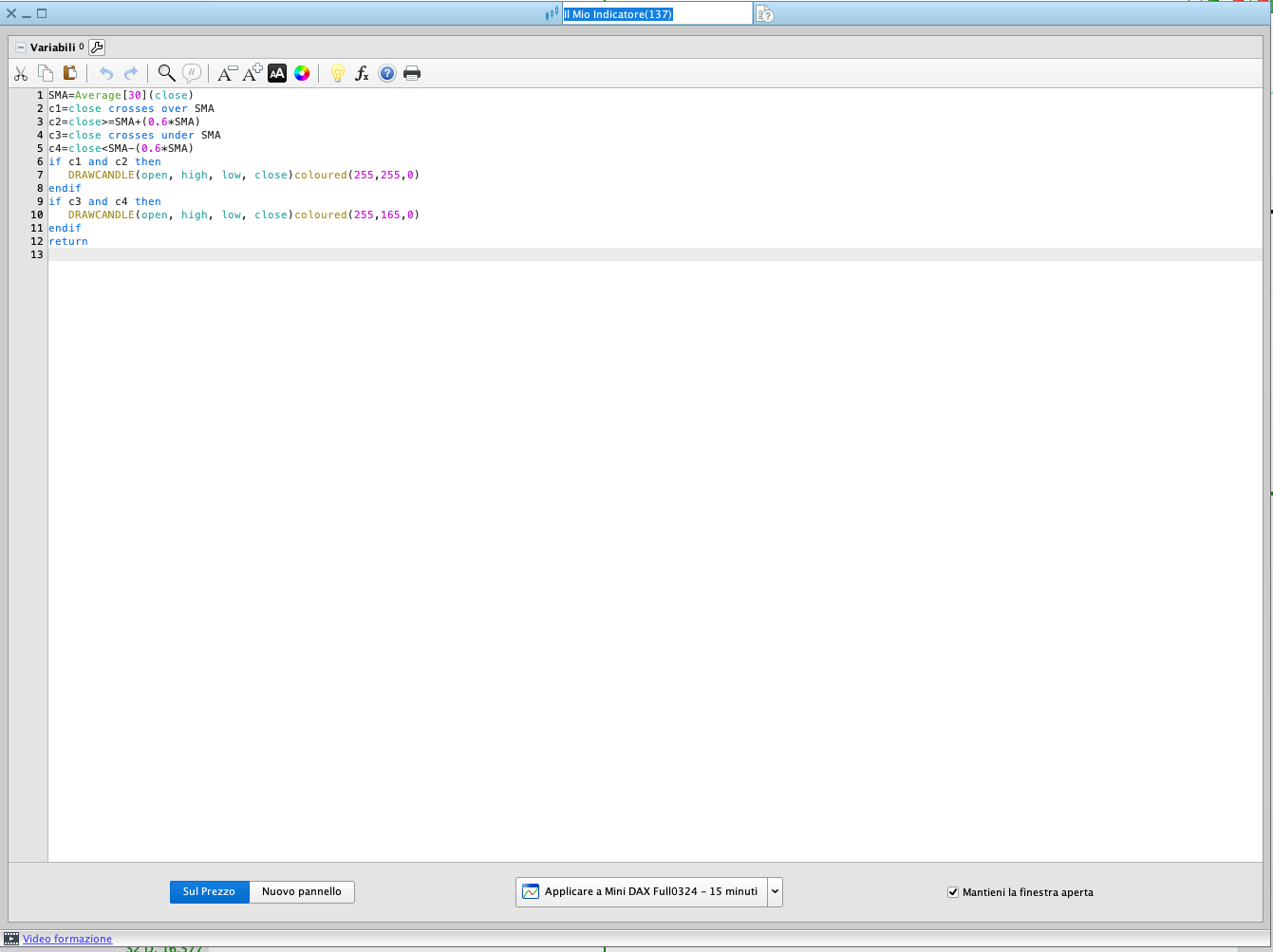
Task: Open the document help icon beside name field
Action: click(765, 14)
